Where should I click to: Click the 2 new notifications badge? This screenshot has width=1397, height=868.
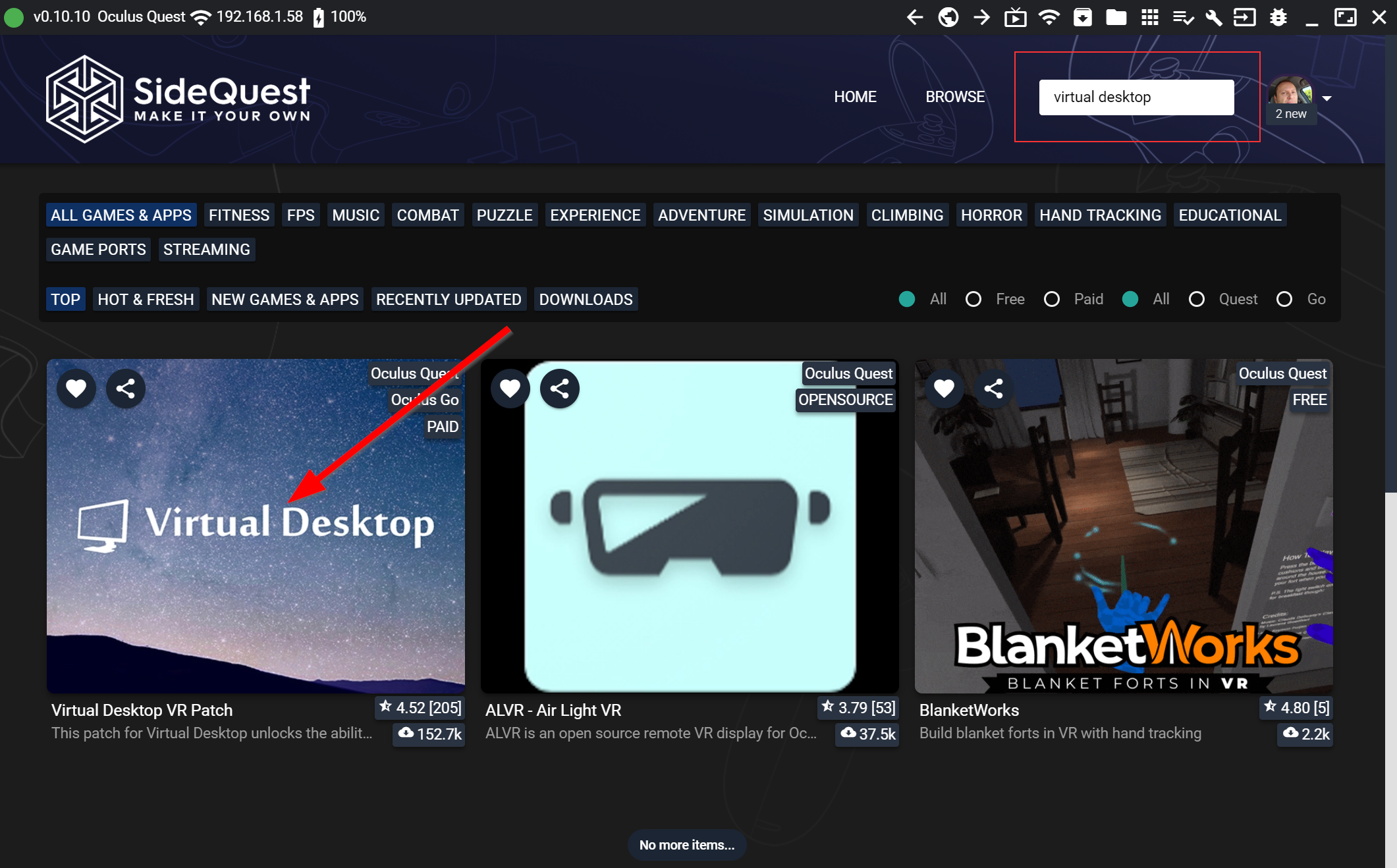(1291, 114)
